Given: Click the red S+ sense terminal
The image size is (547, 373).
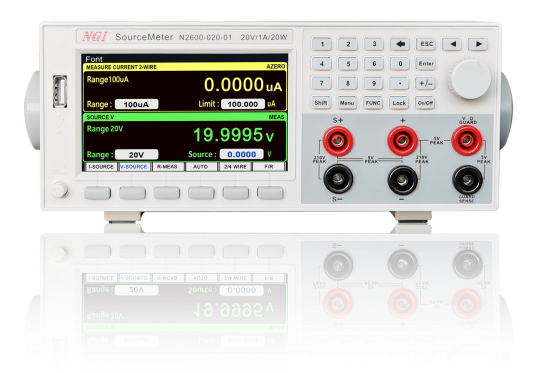Looking at the screenshot, I should (338, 141).
